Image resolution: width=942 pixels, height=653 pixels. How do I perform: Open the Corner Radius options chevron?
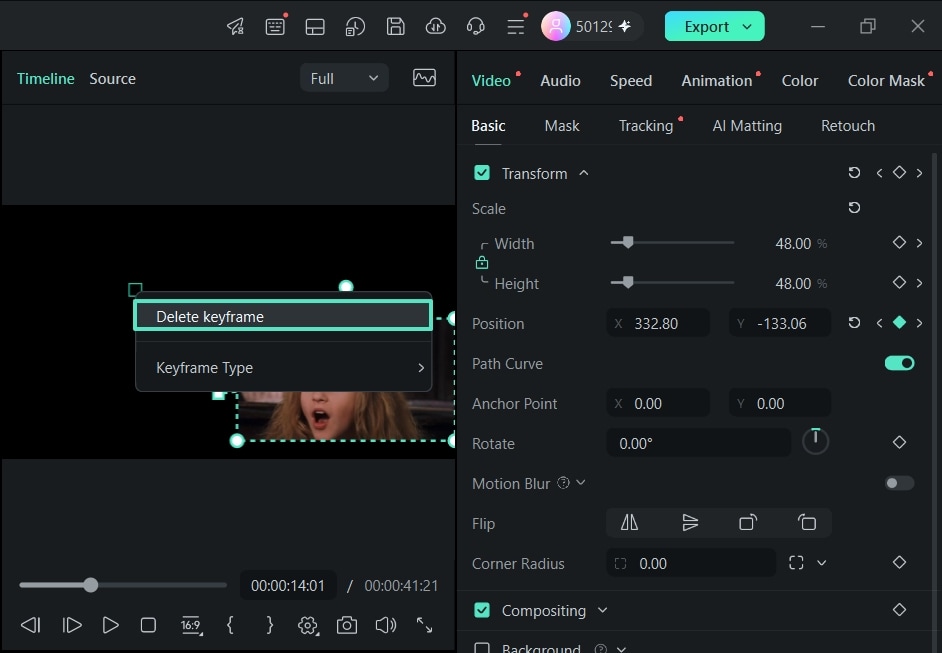point(821,563)
